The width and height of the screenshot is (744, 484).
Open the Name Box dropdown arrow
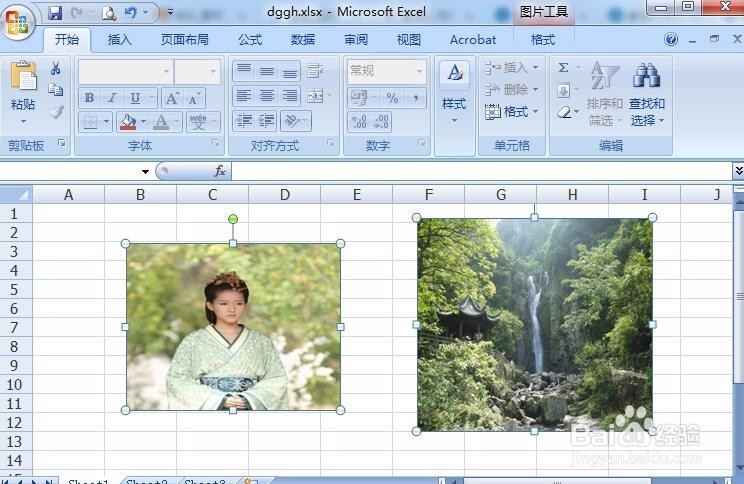[145, 172]
